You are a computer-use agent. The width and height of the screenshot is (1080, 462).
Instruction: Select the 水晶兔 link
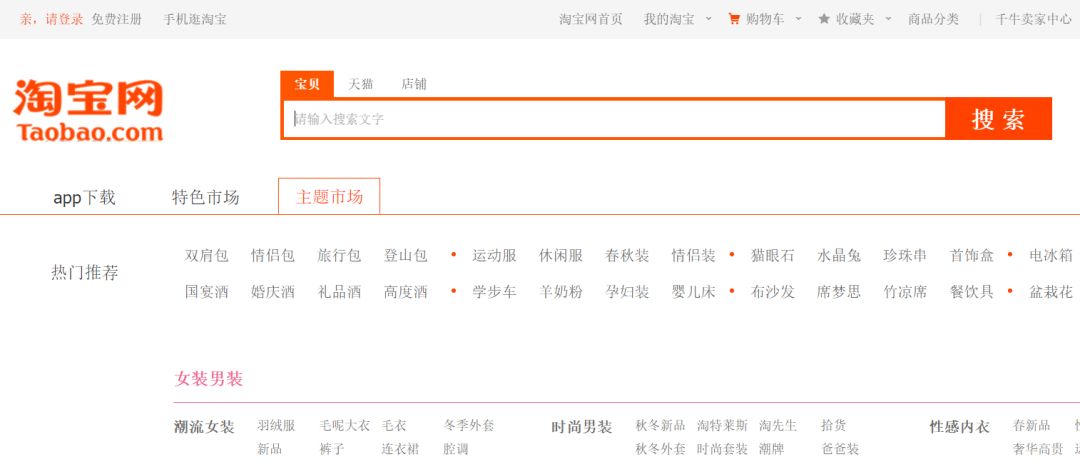coord(839,256)
